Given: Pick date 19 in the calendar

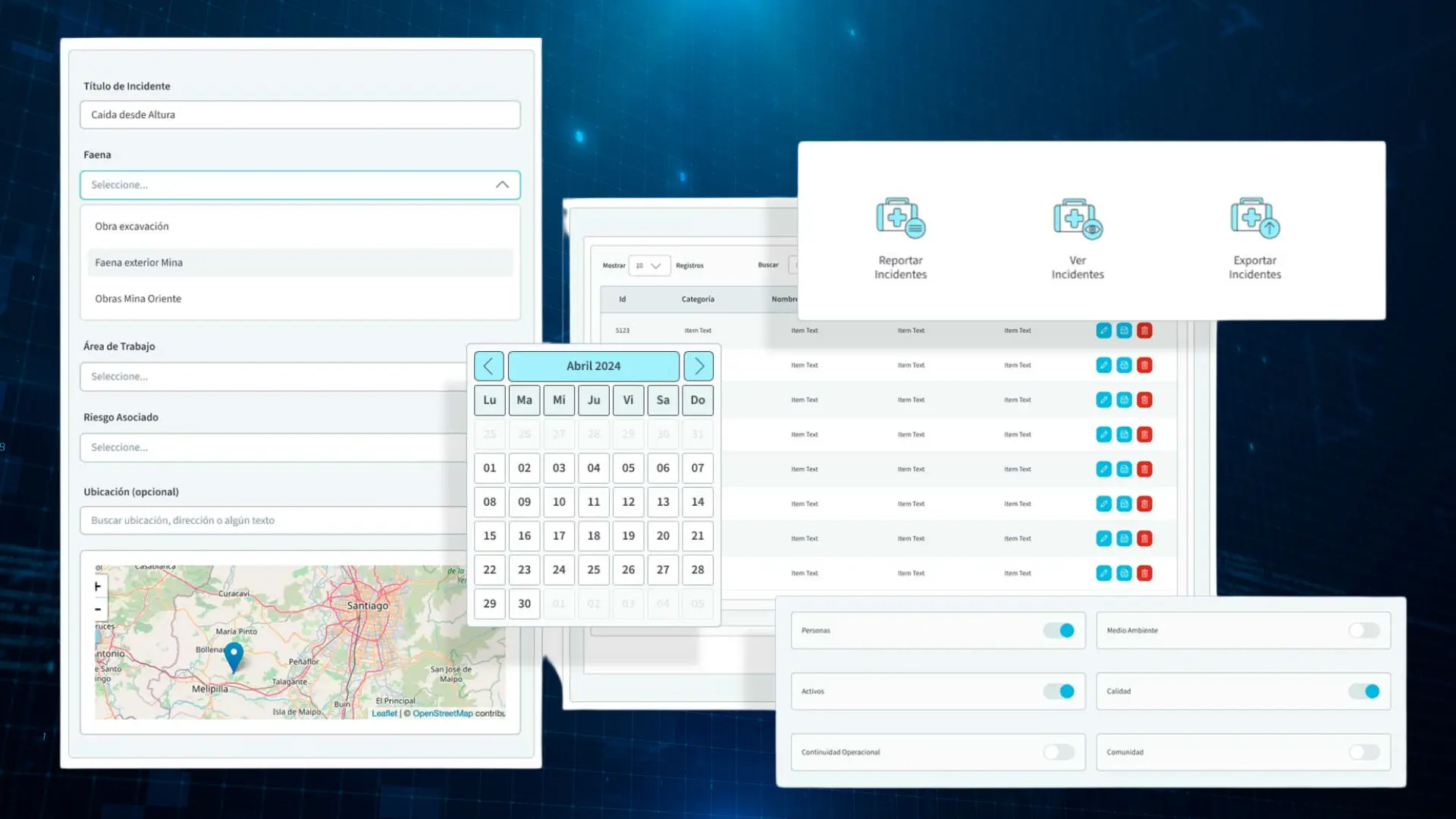Looking at the screenshot, I should point(628,536).
